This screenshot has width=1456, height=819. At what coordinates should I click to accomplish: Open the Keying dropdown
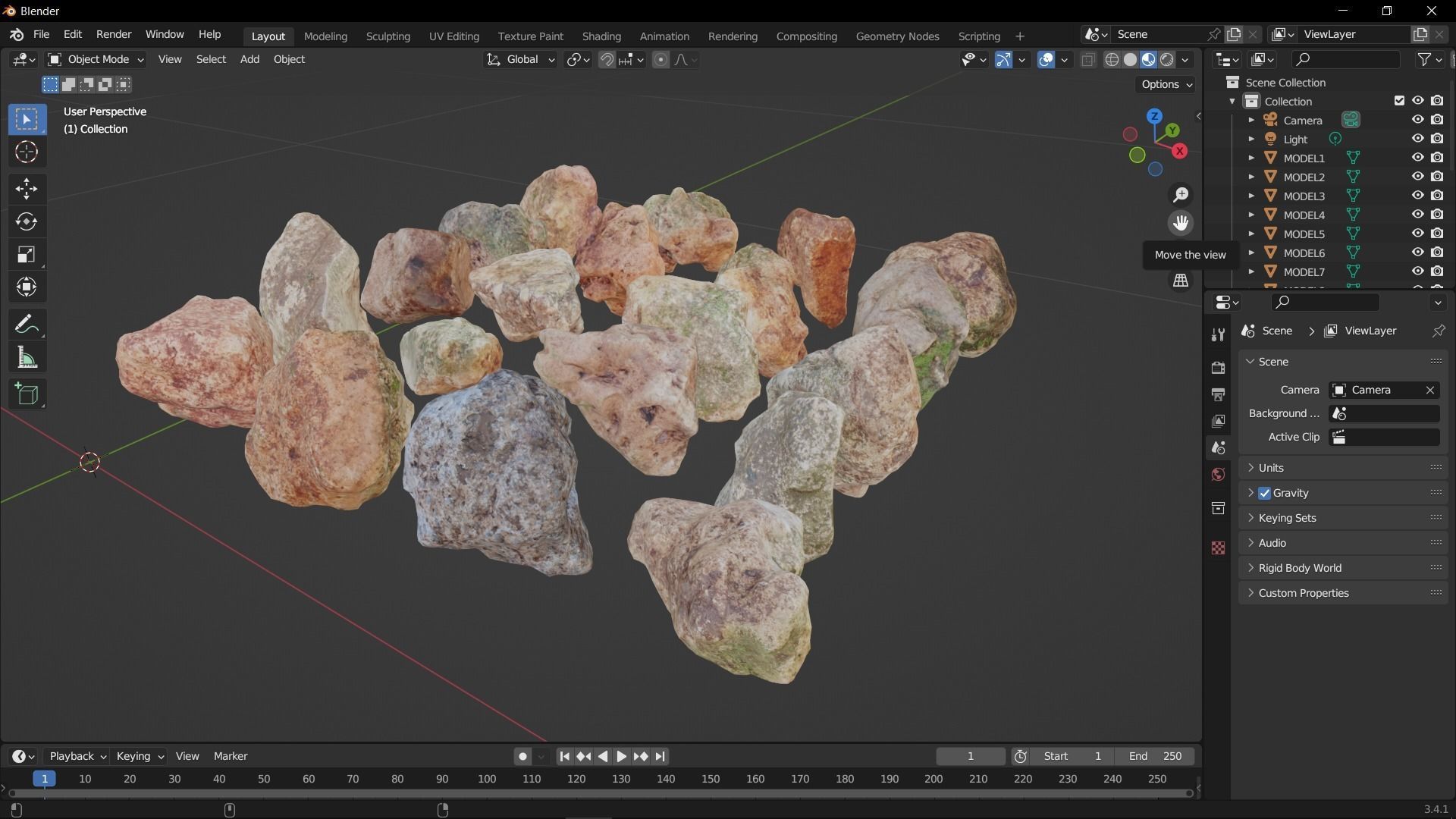pos(140,756)
